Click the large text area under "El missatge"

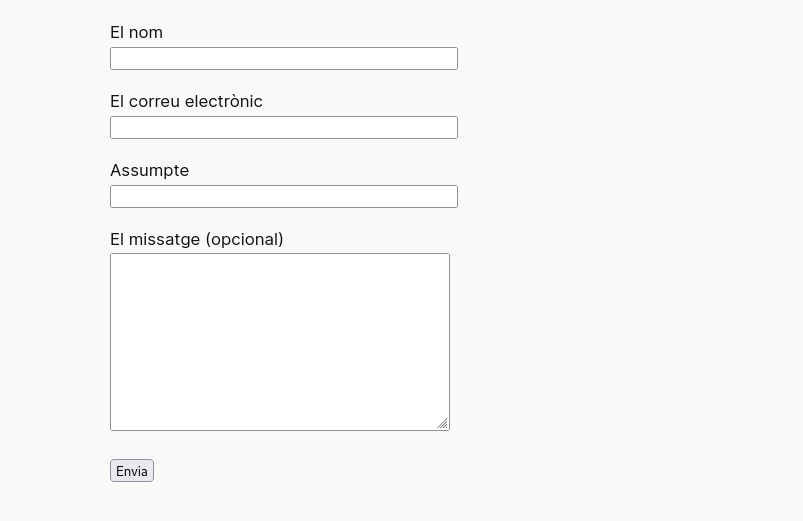tap(279, 341)
